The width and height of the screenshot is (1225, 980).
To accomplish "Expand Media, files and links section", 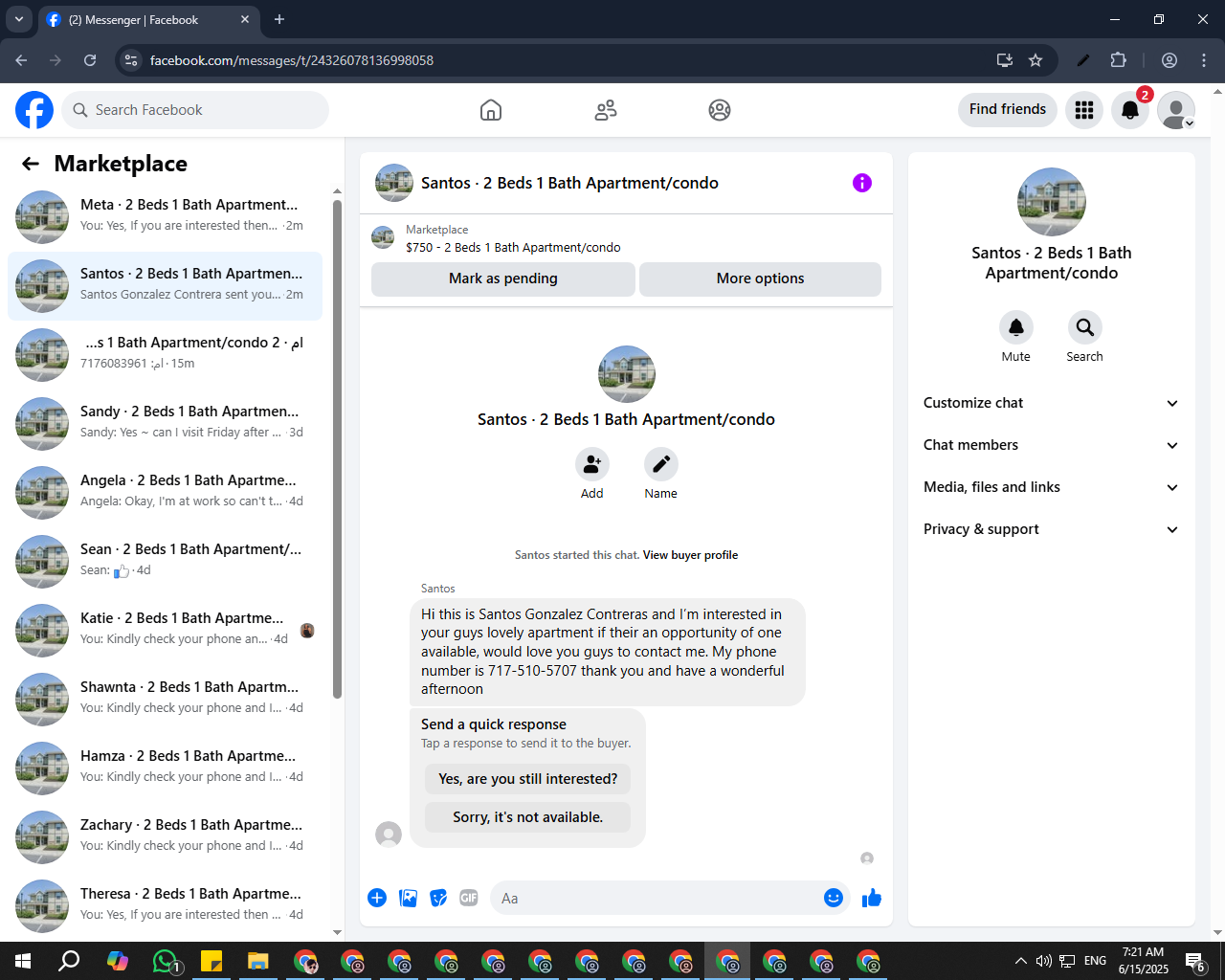I will click(x=1051, y=487).
